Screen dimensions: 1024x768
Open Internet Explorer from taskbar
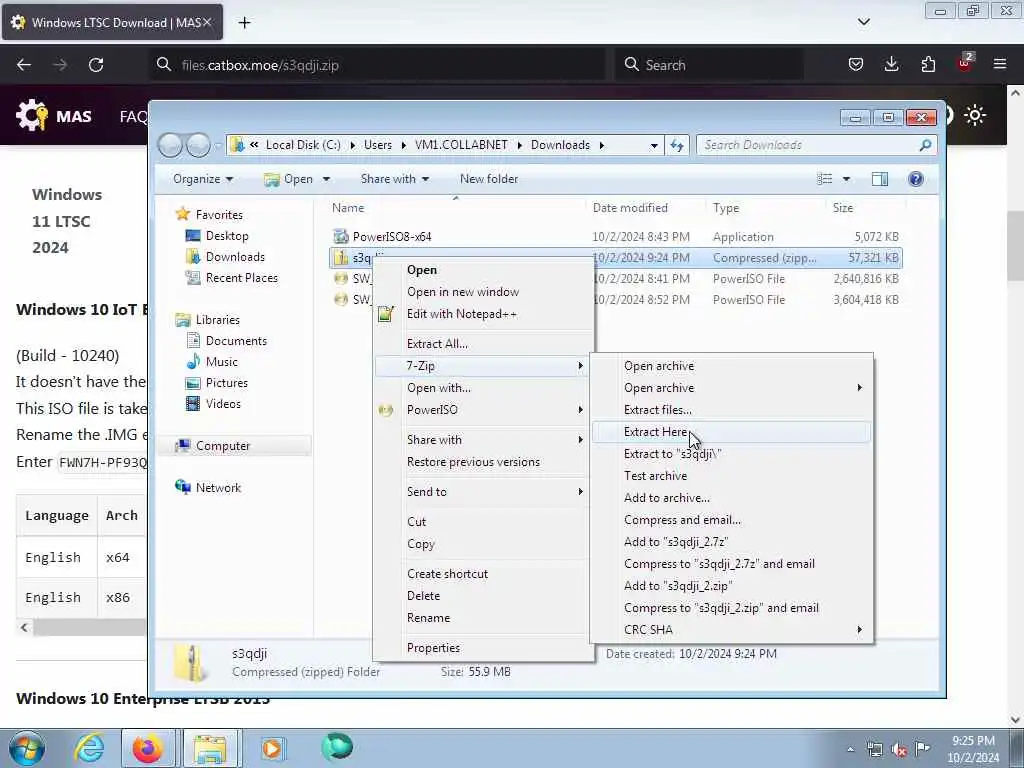89,748
